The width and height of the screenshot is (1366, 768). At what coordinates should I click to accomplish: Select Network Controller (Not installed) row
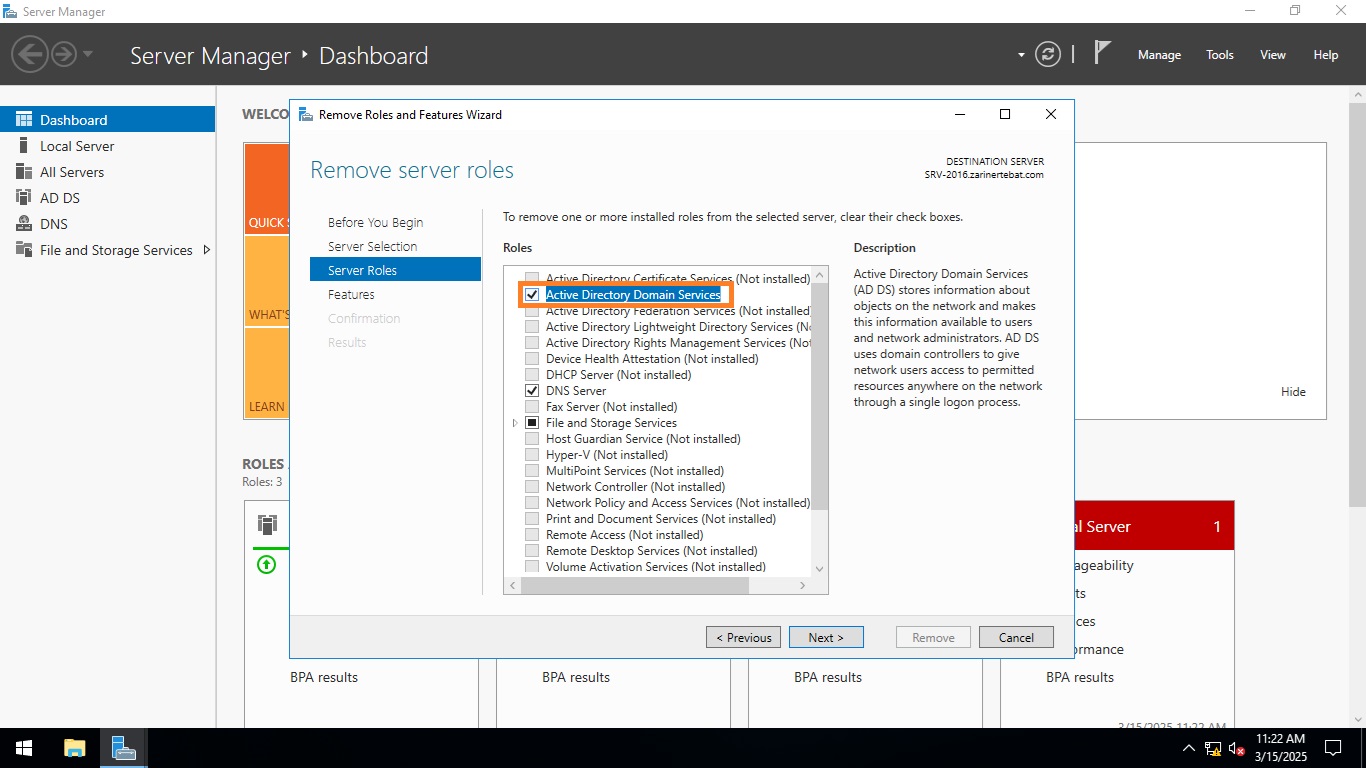(635, 487)
